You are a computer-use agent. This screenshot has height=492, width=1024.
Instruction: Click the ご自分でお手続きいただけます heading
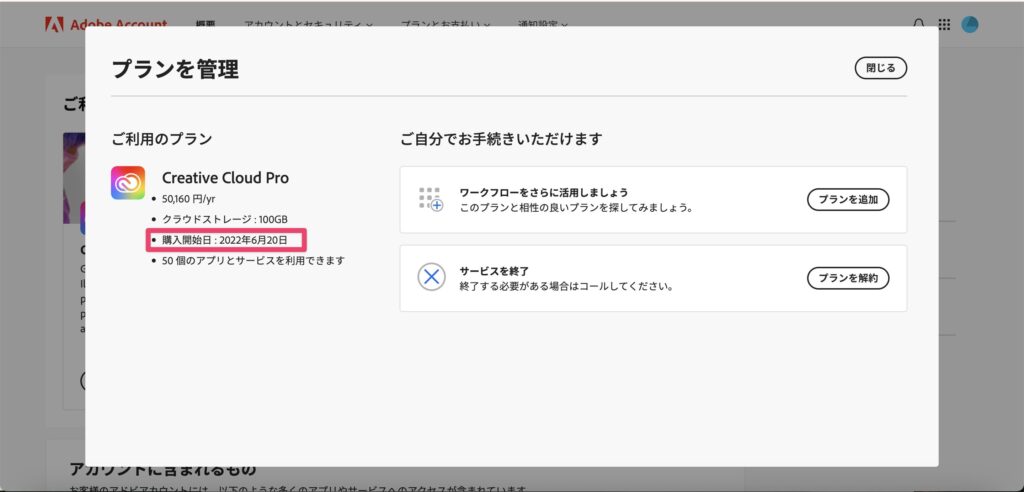point(501,139)
